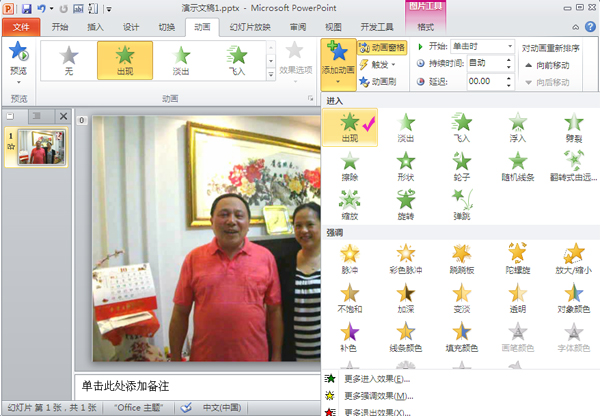This screenshot has height=416, width=600.
Task: Close the slide thumbnail pane
Action: click(x=64, y=116)
